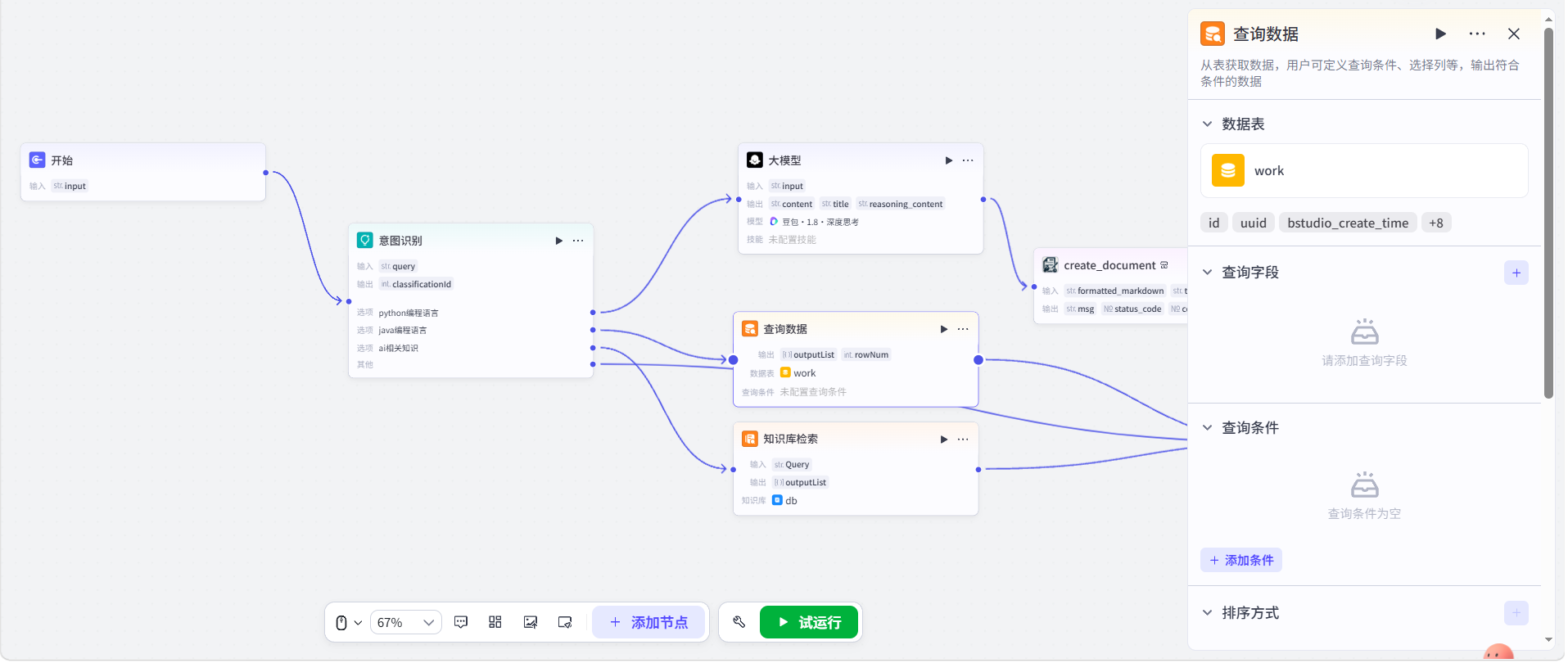Click the side panel vertical scrollbar
Viewport: 1568px width, 663px height.
tap(1548, 213)
